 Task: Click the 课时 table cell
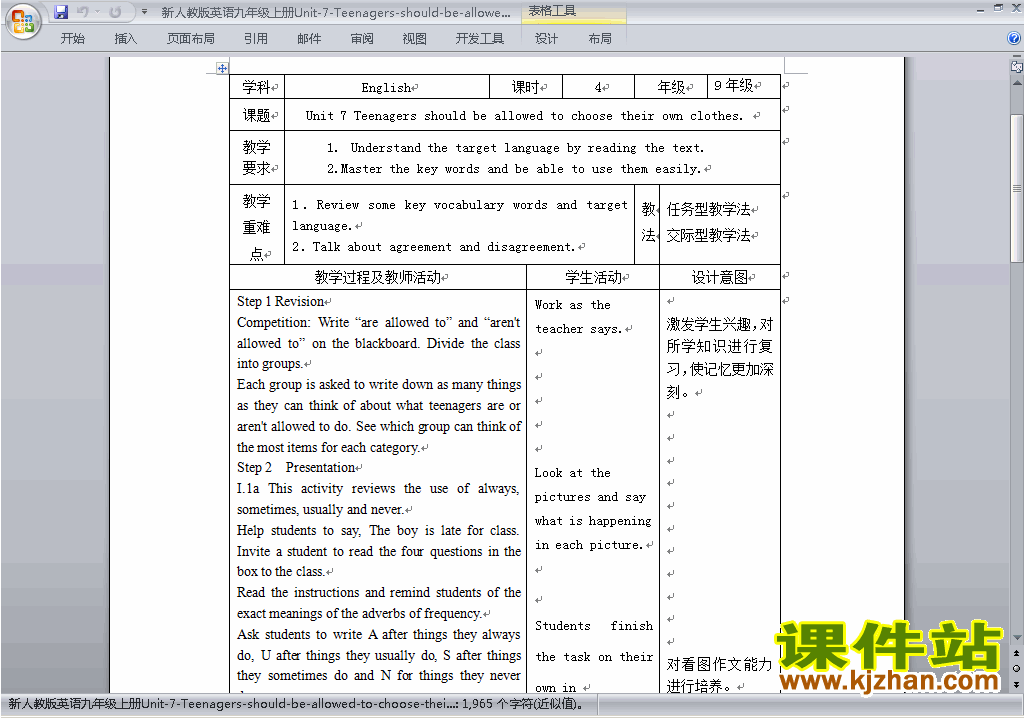coord(526,87)
